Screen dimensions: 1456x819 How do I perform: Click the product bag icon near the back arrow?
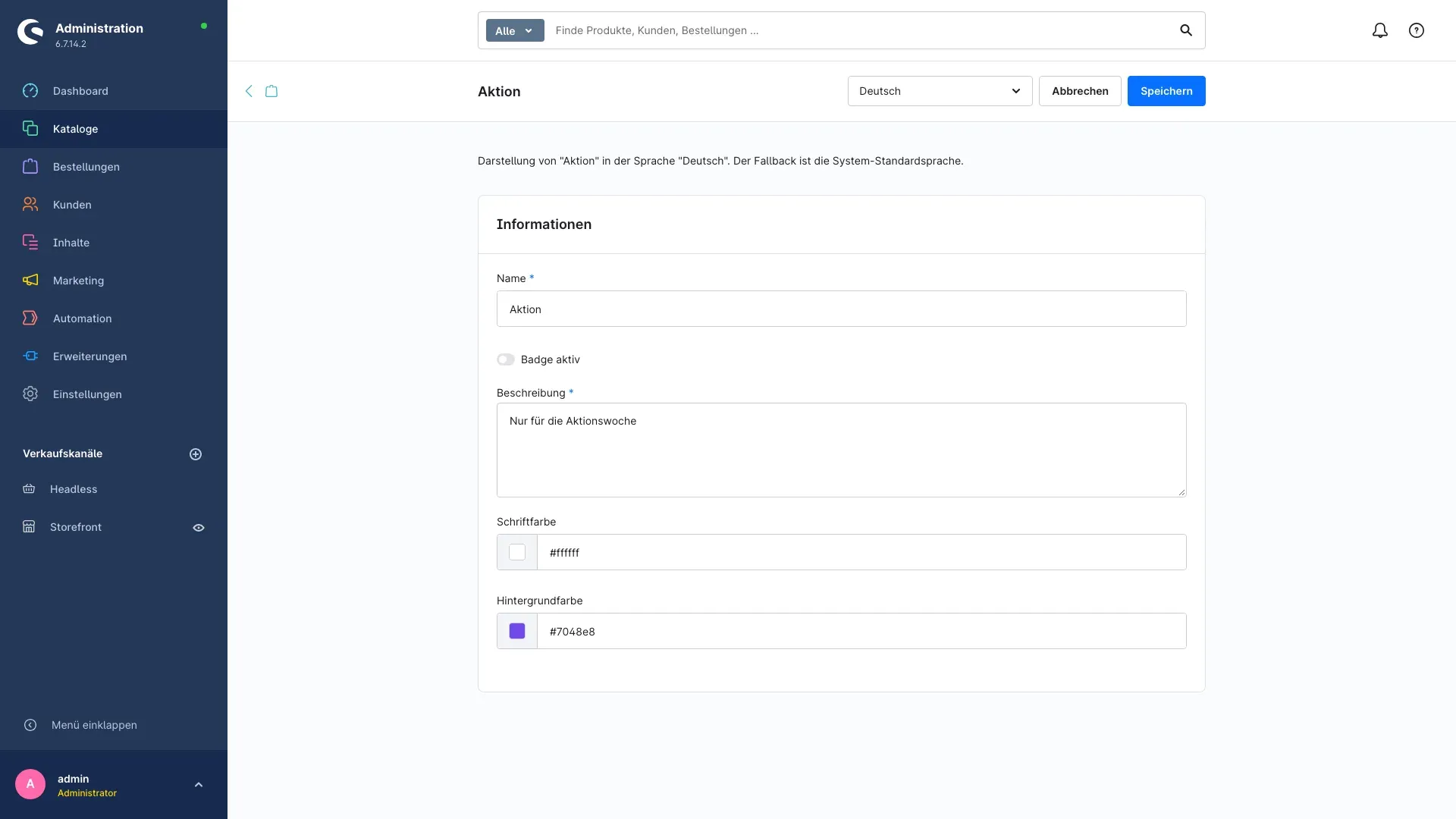click(x=271, y=91)
